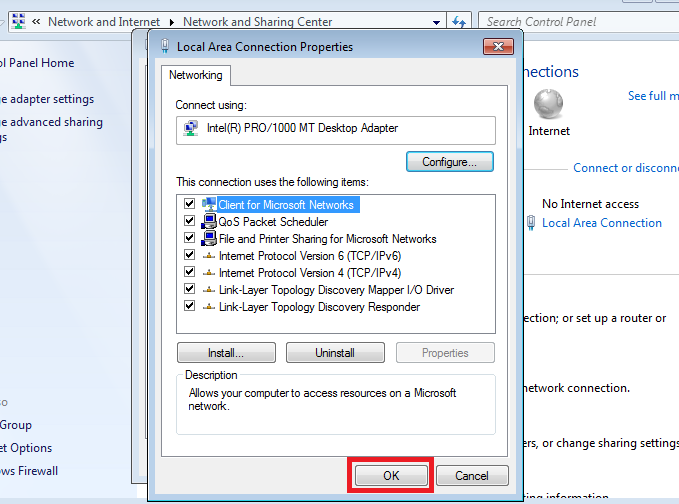Click the Search Control Panel field

(578, 22)
